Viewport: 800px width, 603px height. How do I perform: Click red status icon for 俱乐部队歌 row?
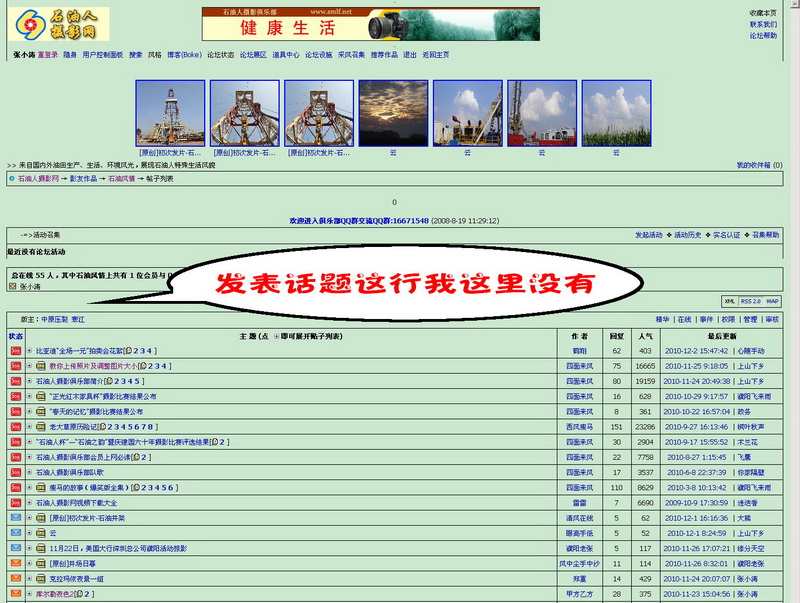16,472
